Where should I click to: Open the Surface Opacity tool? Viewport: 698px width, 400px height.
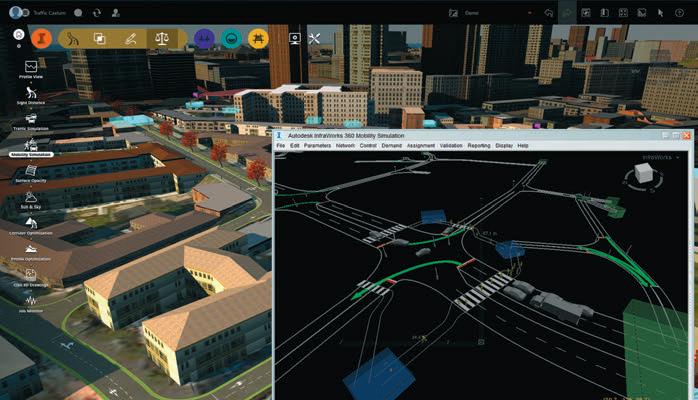pyautogui.click(x=31, y=174)
